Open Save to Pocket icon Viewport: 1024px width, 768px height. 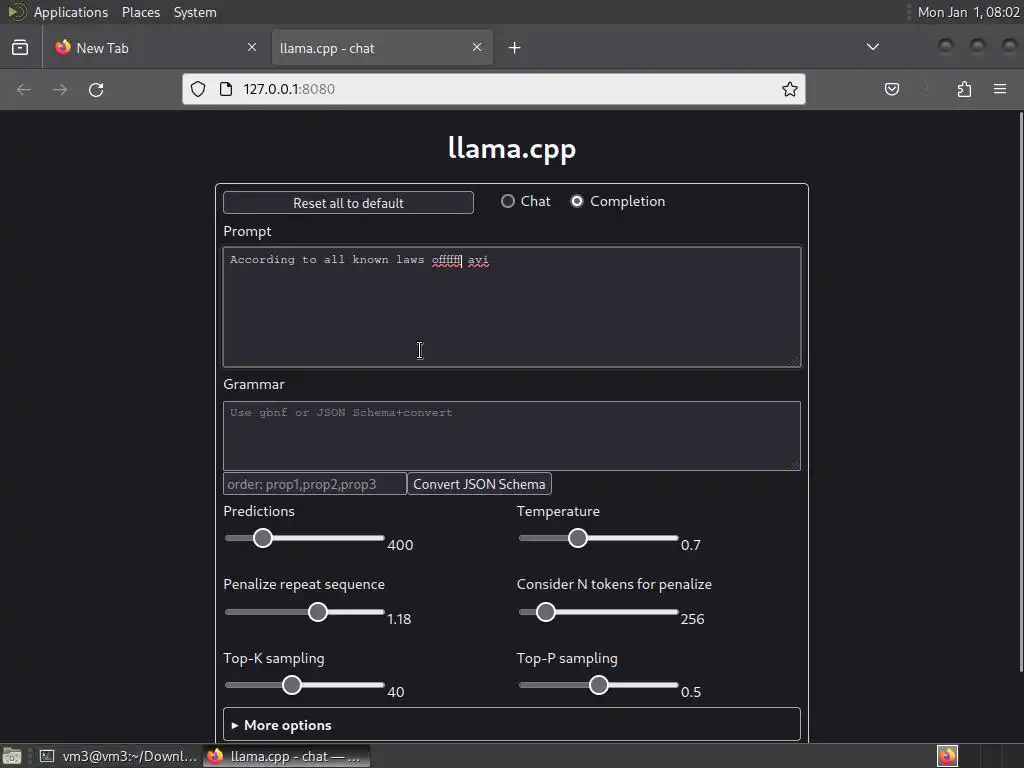(x=891, y=89)
